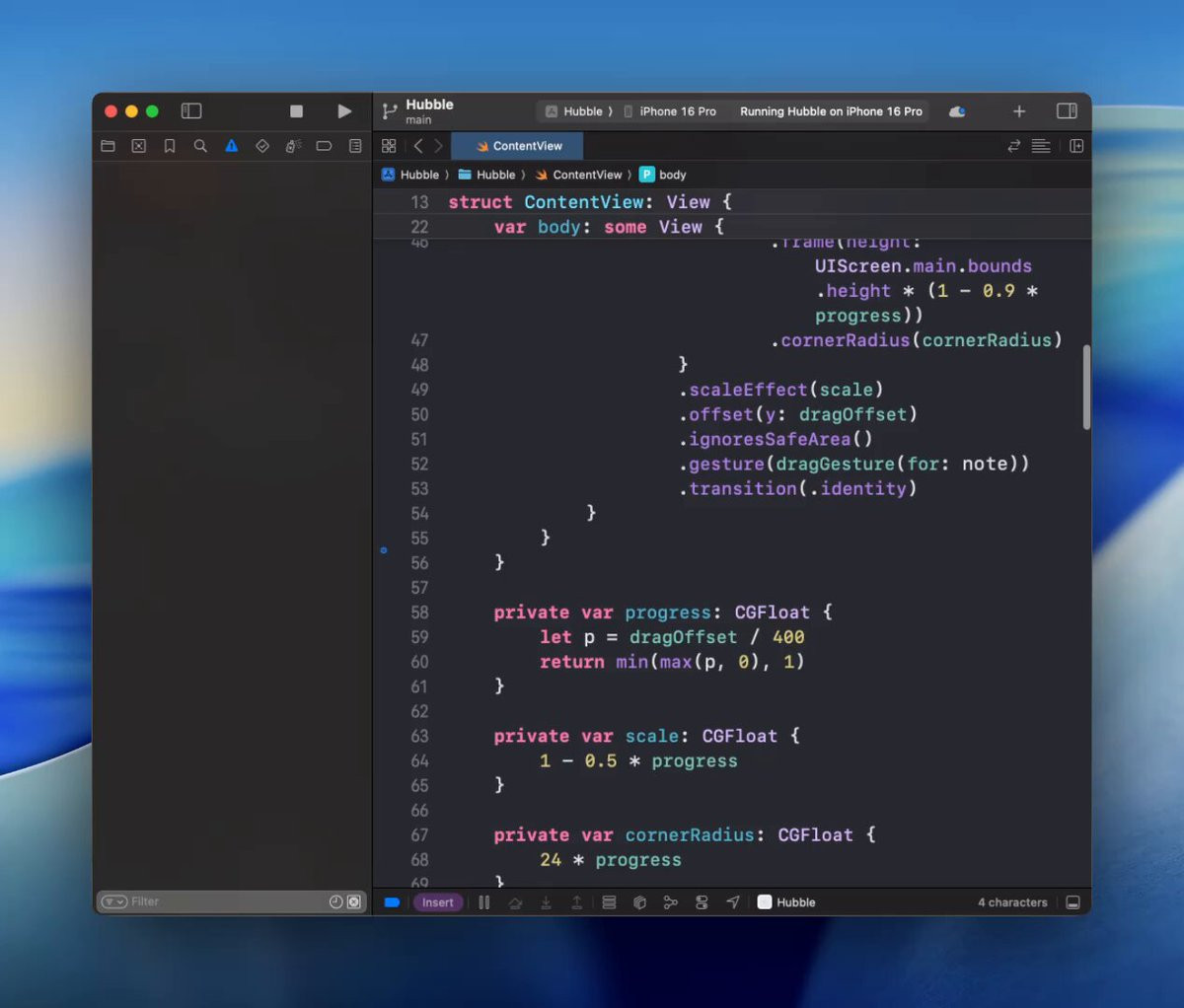Pause program execution in debug bar
Screen dimensions: 1184x1008
point(483,902)
